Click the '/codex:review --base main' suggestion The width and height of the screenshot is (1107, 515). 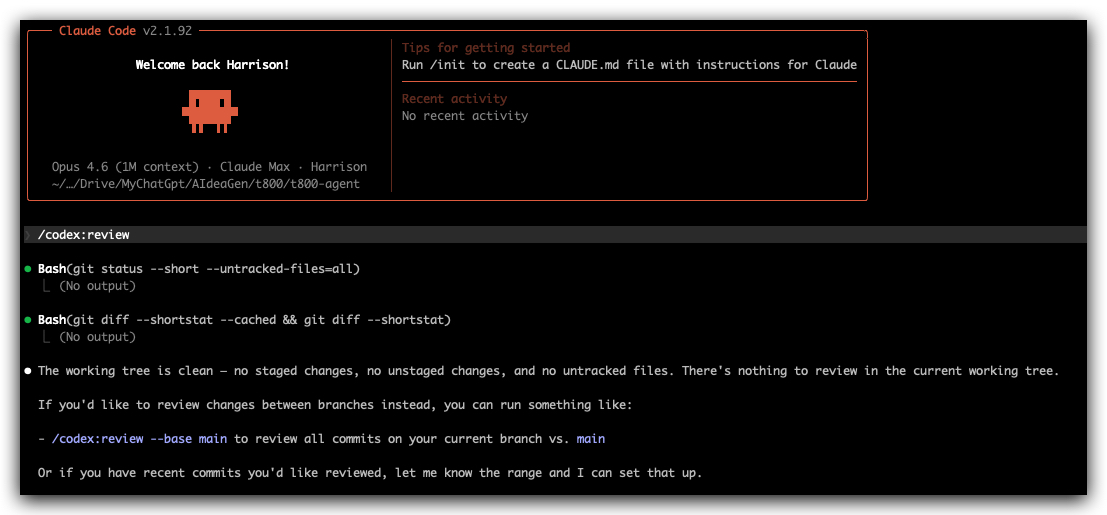pyautogui.click(x=139, y=439)
